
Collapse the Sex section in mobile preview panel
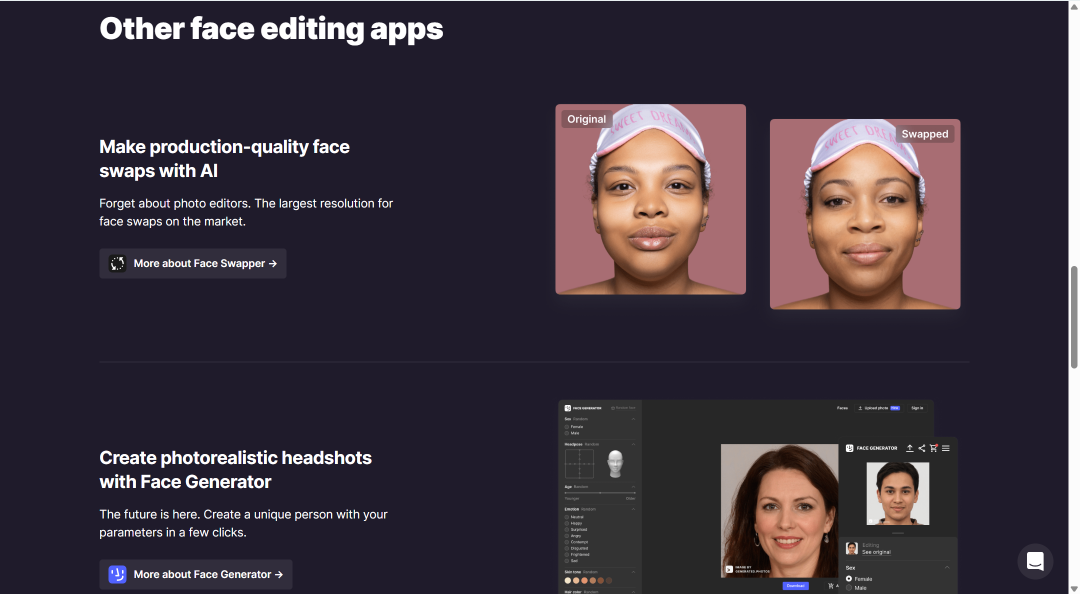[947, 567]
